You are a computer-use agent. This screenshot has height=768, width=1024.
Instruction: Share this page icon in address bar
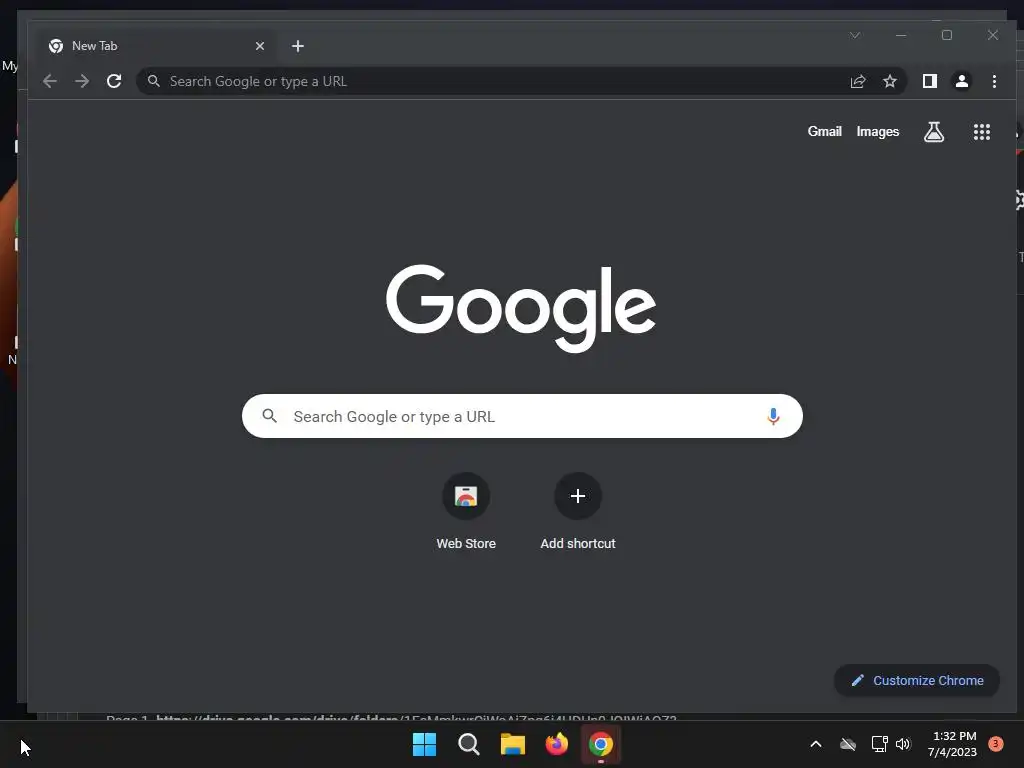click(857, 81)
